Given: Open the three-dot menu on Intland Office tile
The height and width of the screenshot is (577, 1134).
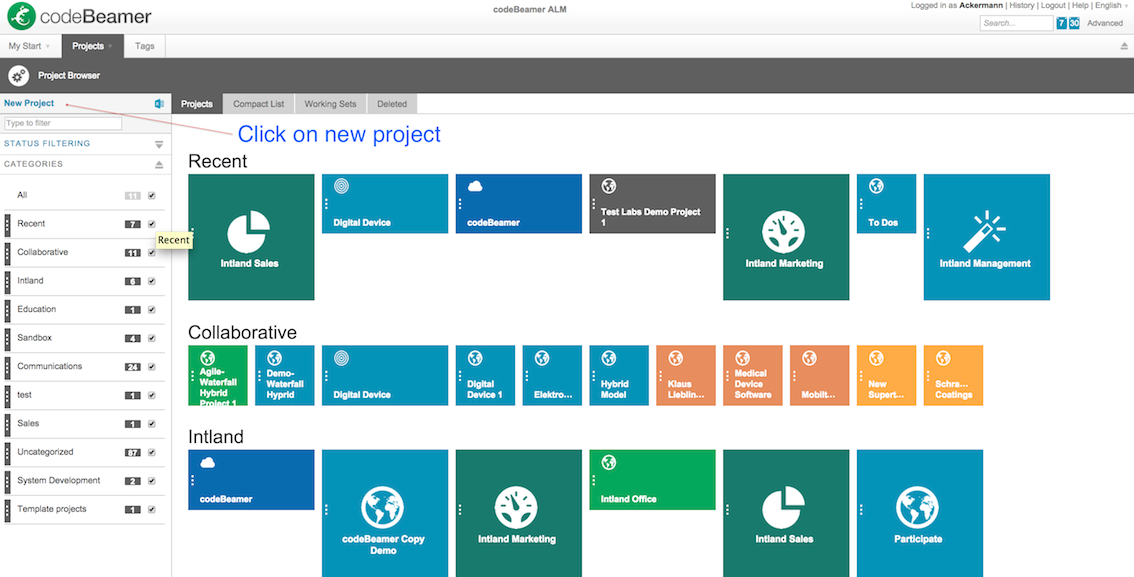Looking at the screenshot, I should click(x=594, y=480).
